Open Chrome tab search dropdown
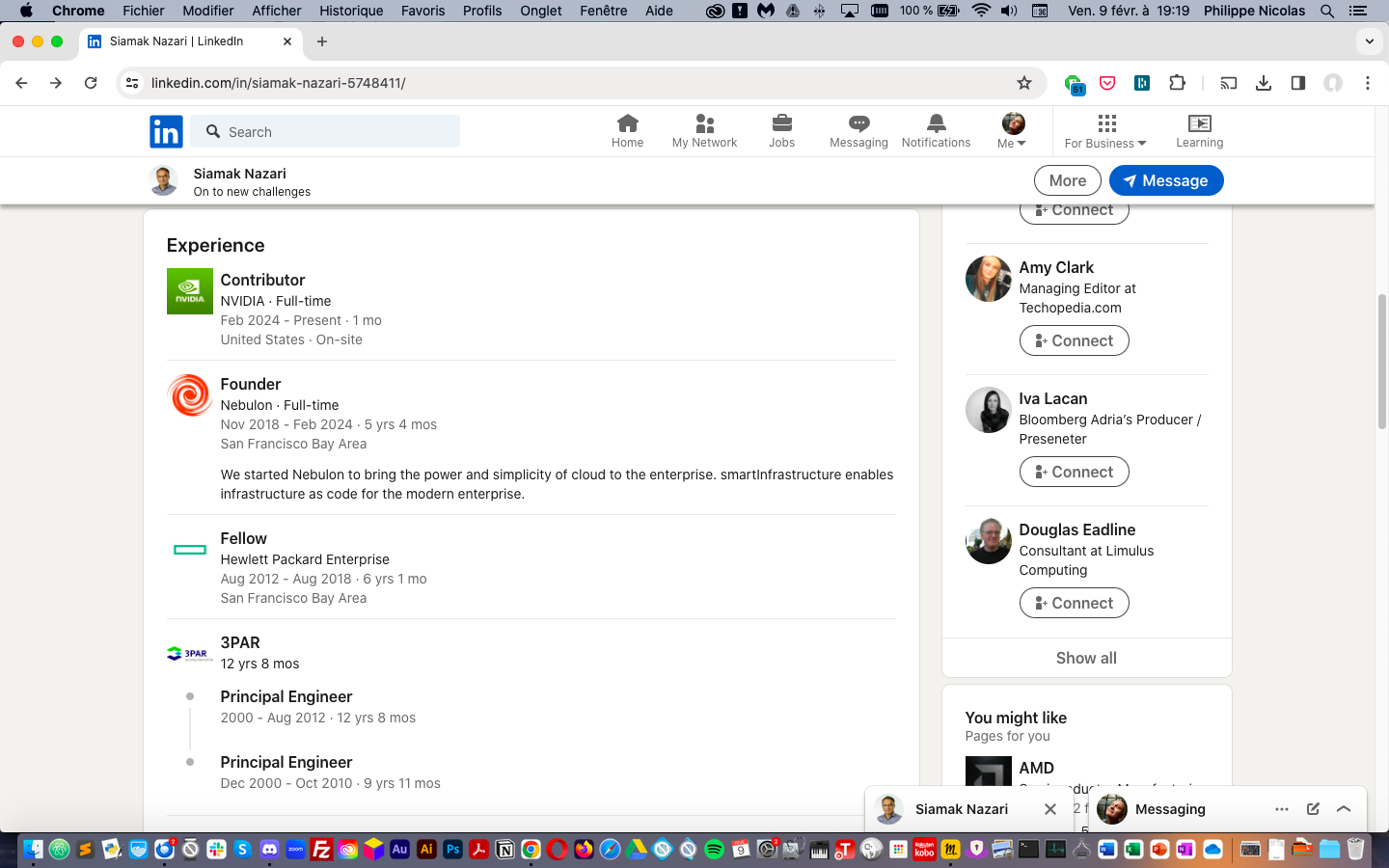Image resolution: width=1389 pixels, height=868 pixels. click(1370, 41)
